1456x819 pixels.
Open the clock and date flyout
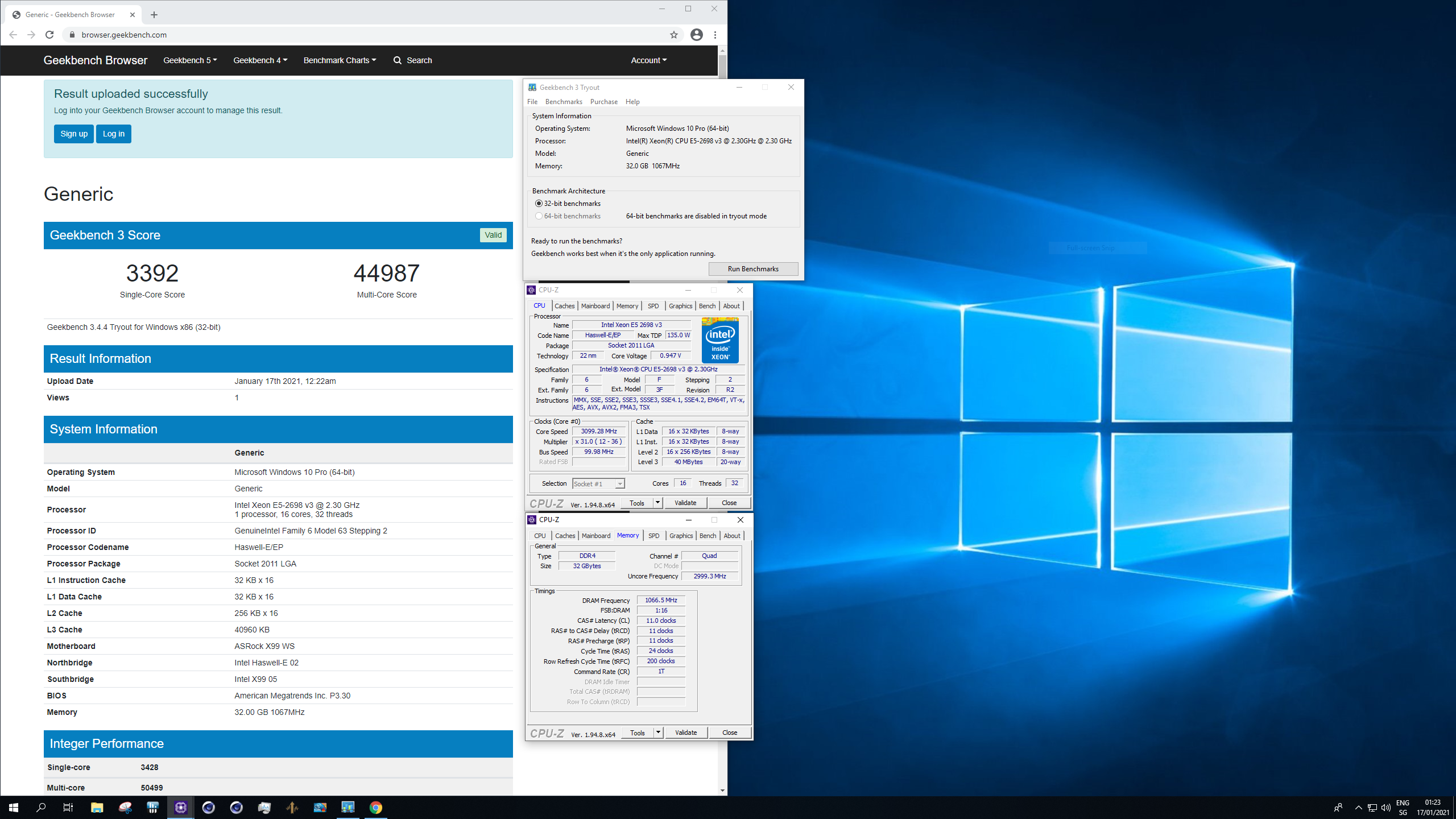coord(1433,808)
